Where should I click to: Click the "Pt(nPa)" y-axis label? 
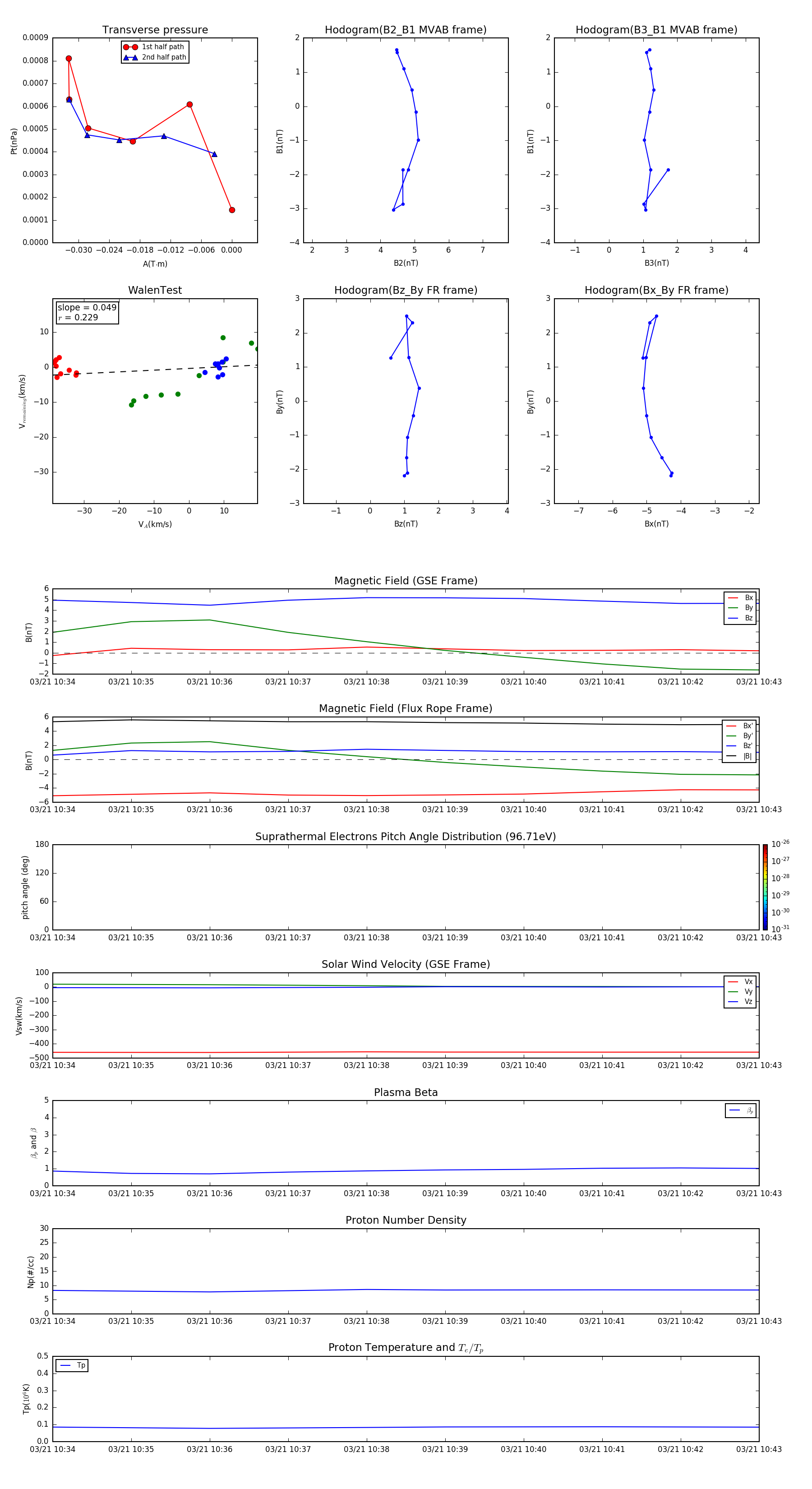[14, 141]
